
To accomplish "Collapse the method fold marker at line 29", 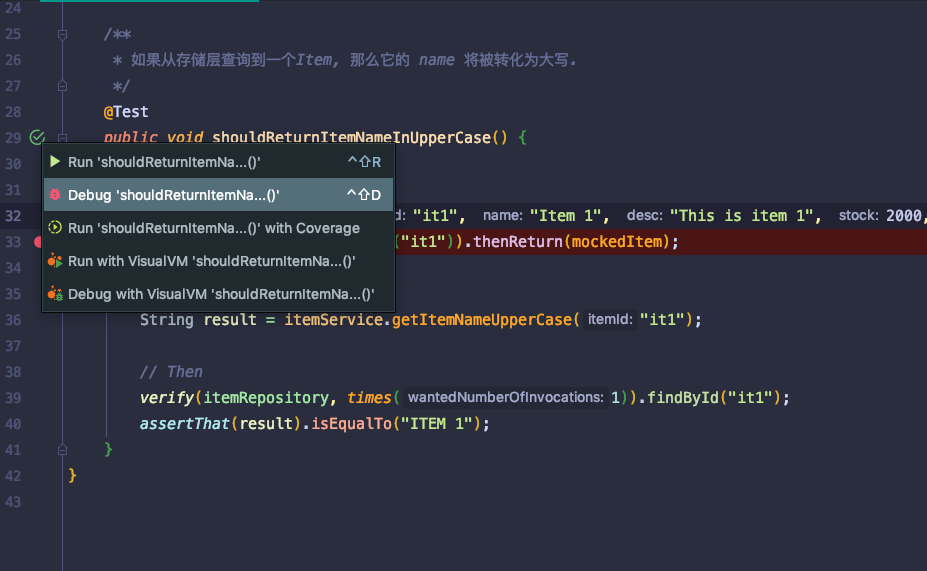I will click(62, 138).
